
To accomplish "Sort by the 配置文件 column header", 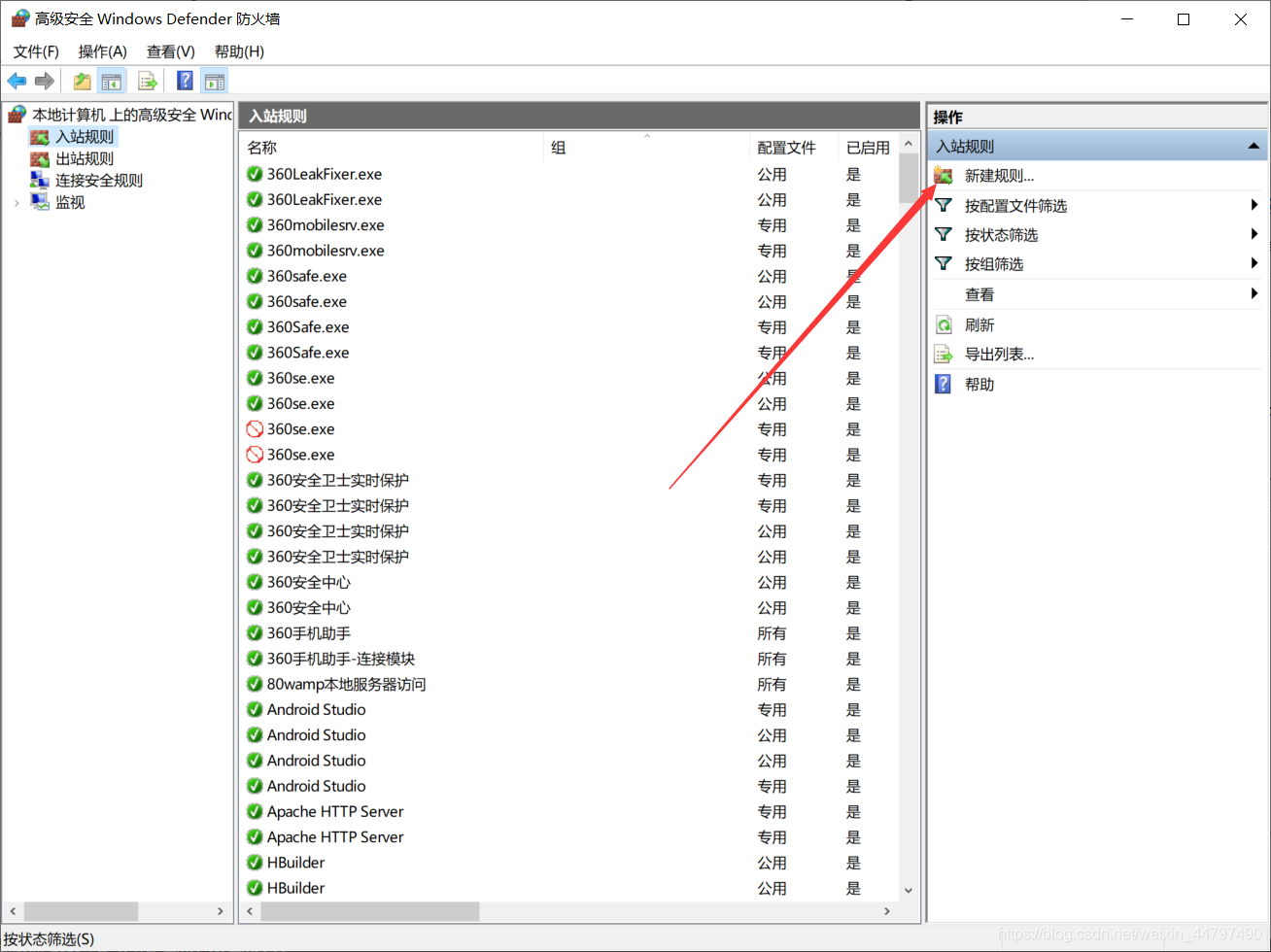I will (794, 148).
